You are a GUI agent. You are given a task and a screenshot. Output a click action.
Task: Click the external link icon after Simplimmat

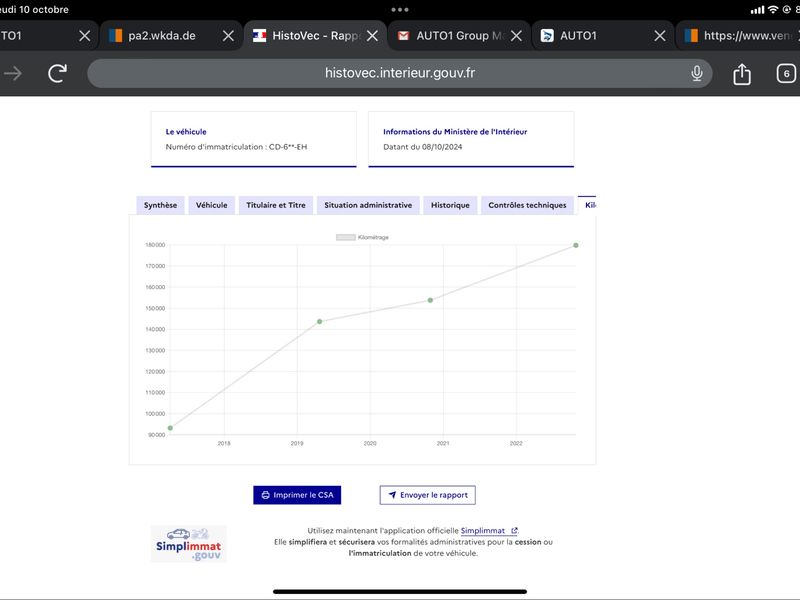tap(514, 531)
